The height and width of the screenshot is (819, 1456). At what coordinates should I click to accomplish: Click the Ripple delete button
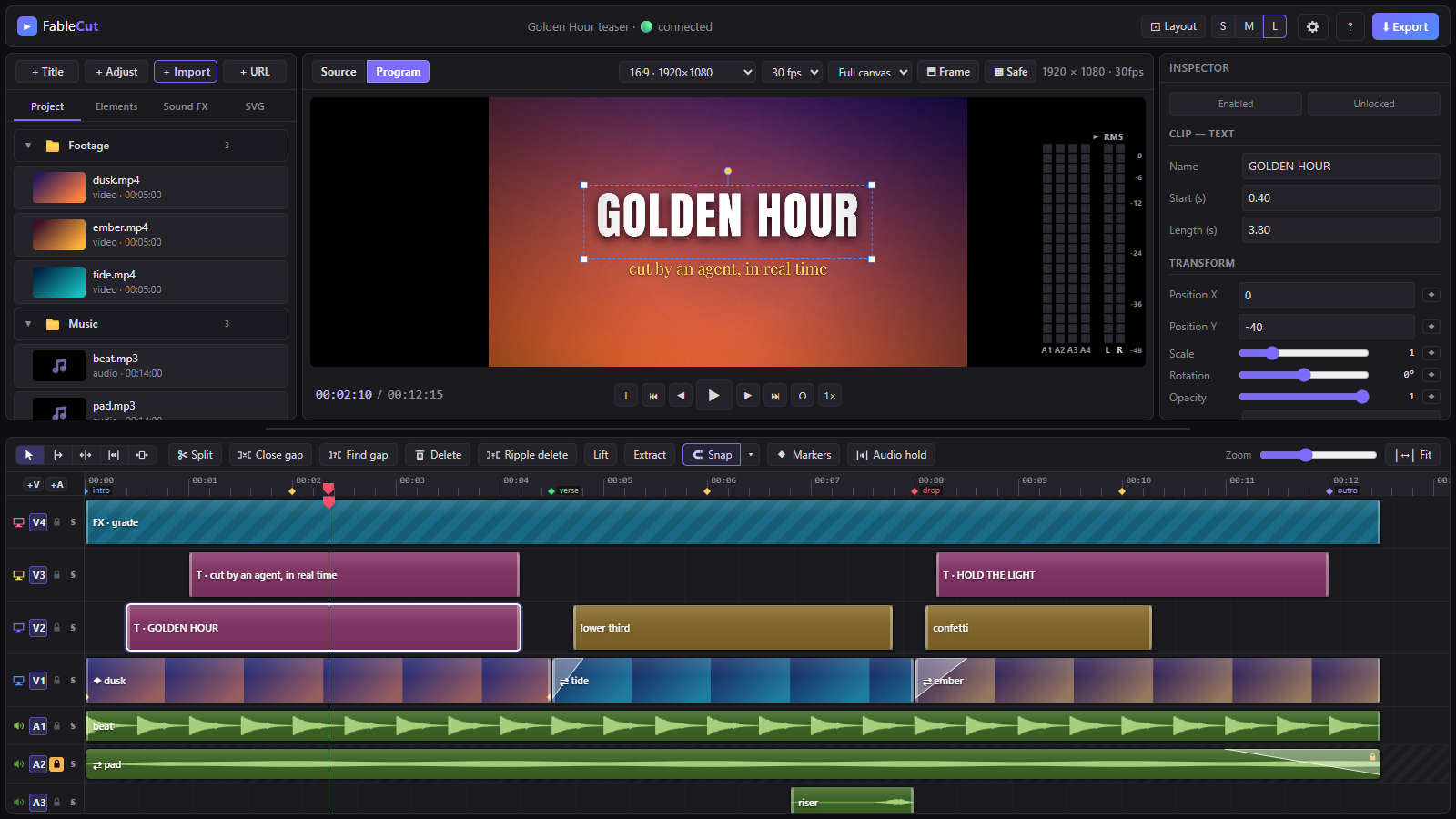[x=527, y=455]
